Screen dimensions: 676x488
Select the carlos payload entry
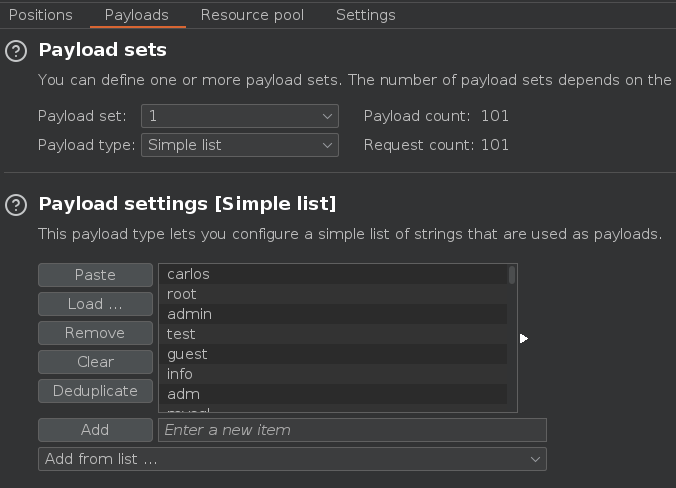tap(333, 274)
